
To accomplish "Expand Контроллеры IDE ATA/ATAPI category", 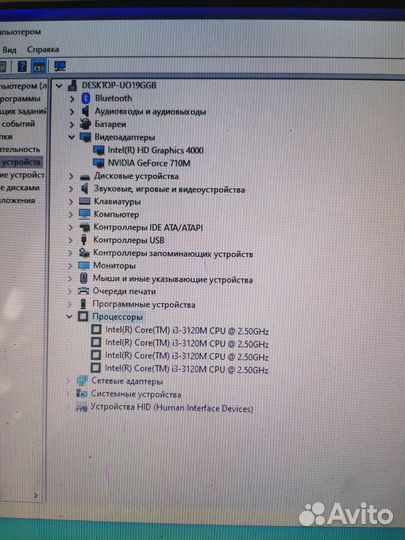I will 71,228.
